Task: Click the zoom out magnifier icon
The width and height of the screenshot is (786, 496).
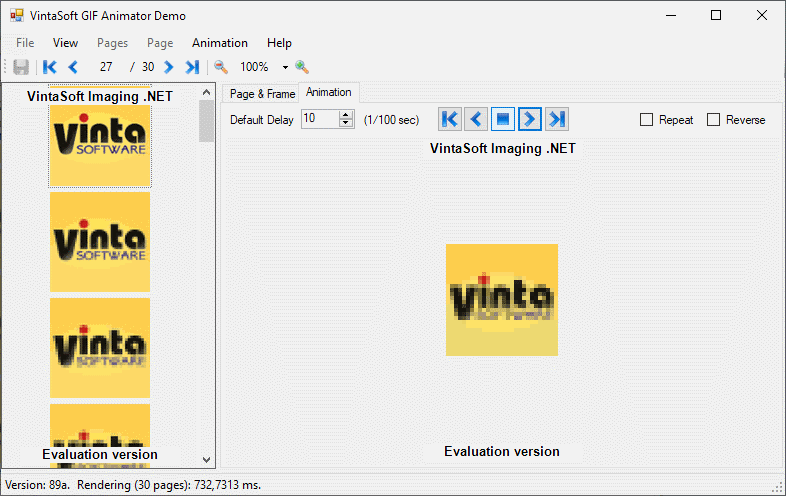Action: click(221, 67)
